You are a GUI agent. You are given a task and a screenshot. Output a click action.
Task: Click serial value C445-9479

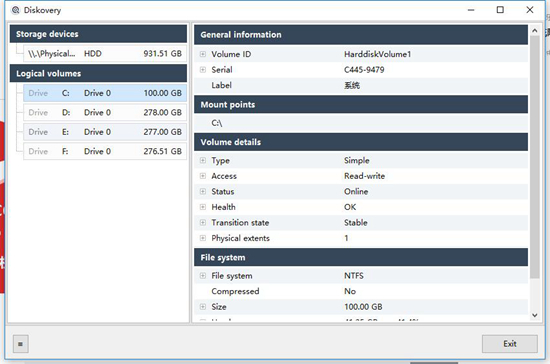pyautogui.click(x=364, y=70)
